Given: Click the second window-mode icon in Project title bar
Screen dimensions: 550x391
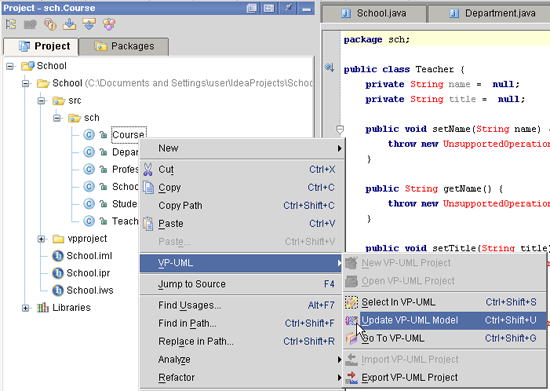Looking at the screenshot, I should pos(269,8).
